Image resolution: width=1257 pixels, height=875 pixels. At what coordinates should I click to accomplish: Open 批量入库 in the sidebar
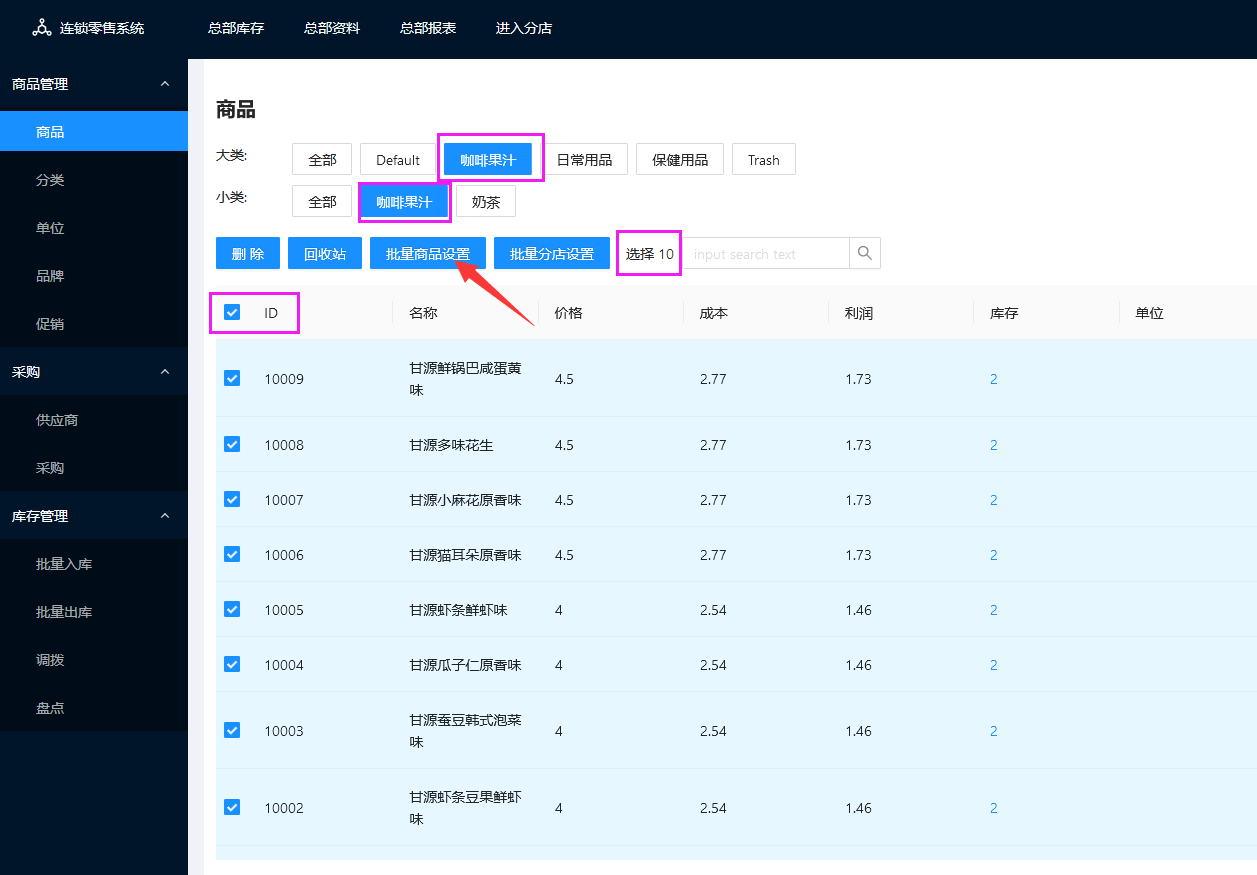point(94,564)
